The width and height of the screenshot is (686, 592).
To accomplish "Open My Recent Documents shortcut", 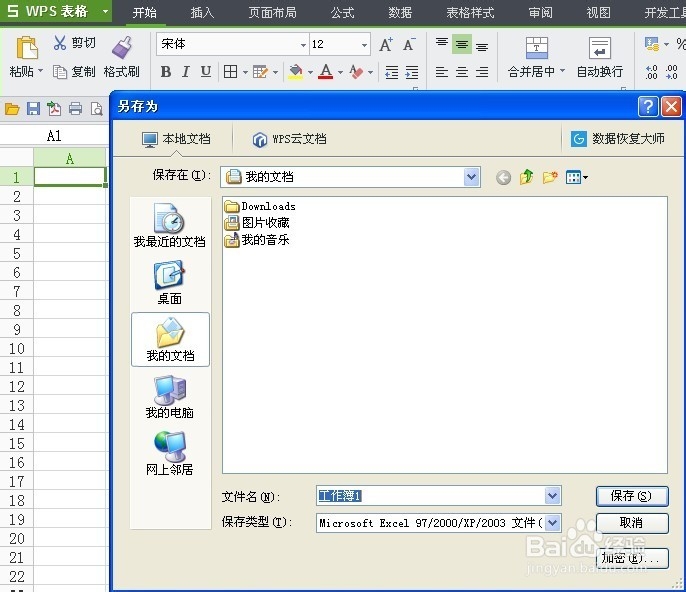I will (x=169, y=226).
